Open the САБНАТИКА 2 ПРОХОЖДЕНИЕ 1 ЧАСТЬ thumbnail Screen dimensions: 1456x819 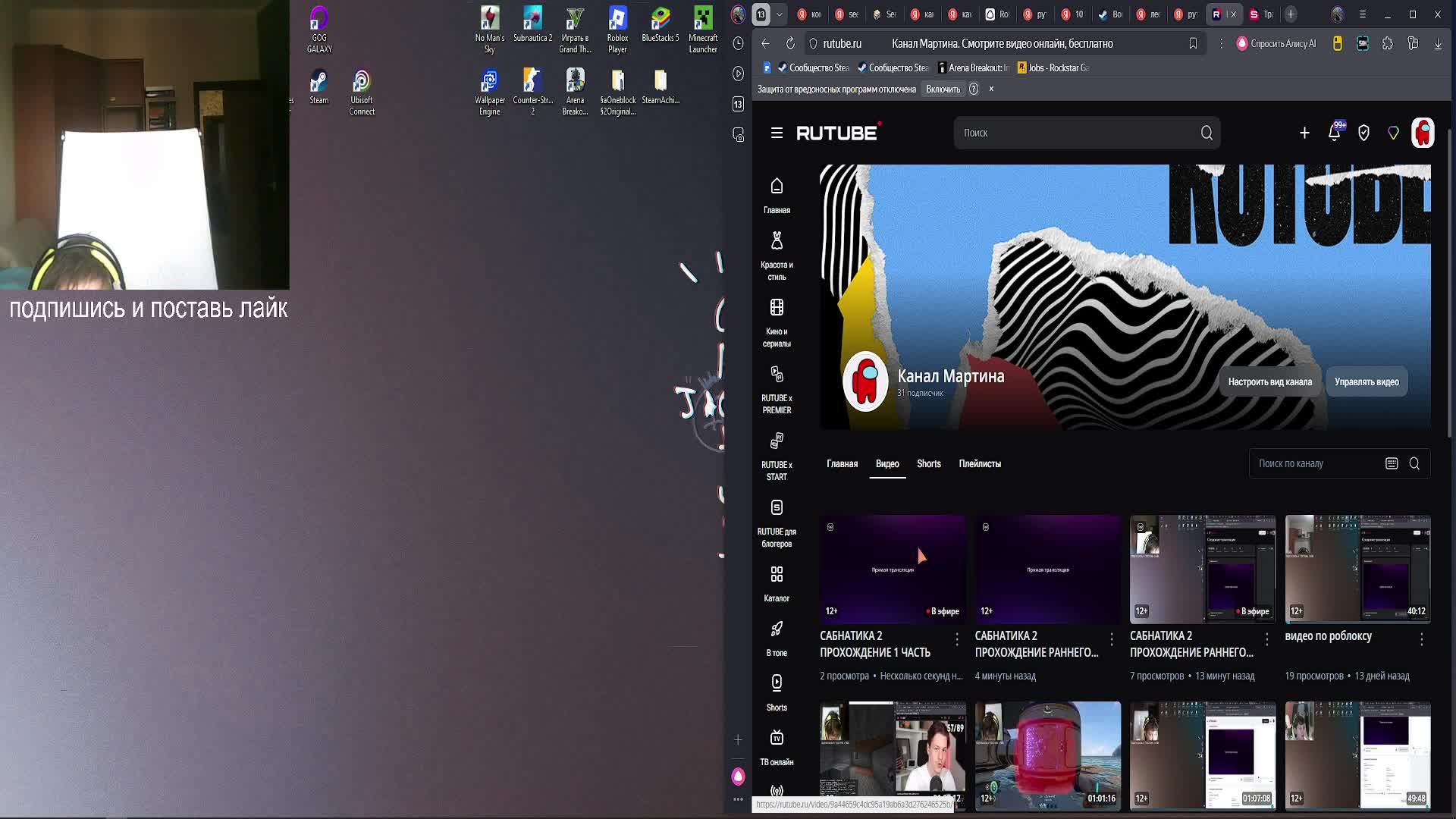pyautogui.click(x=893, y=569)
